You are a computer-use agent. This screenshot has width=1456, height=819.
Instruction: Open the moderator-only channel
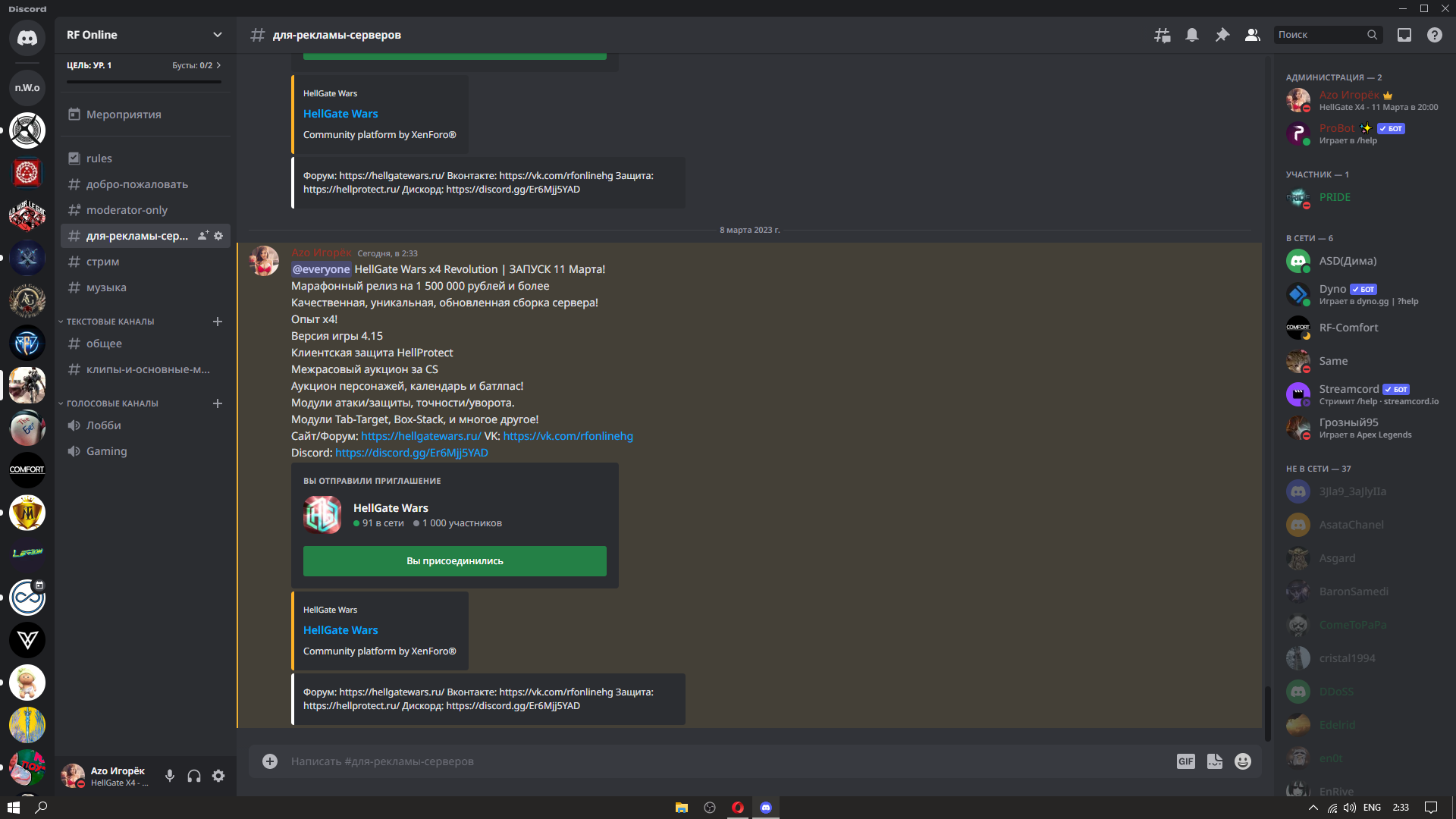145,210
